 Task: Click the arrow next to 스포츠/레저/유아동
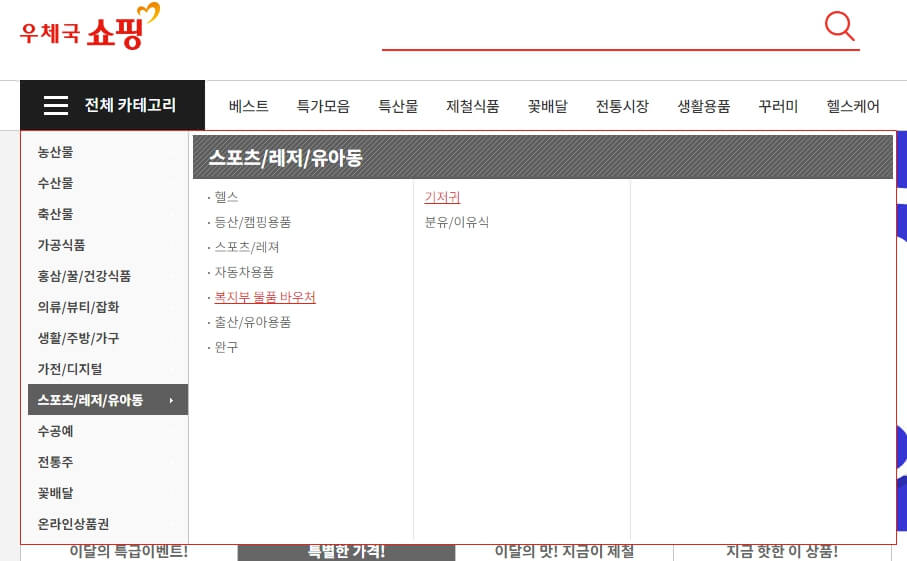[x=171, y=400]
